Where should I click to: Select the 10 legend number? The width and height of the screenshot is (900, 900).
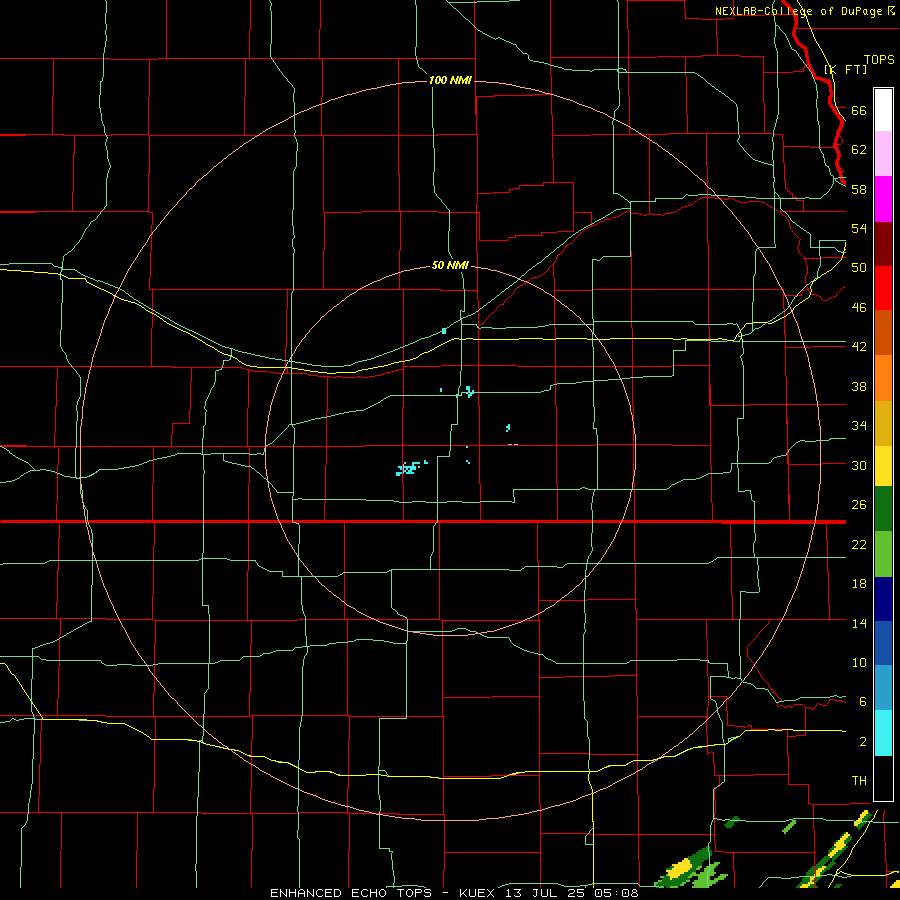(859, 663)
